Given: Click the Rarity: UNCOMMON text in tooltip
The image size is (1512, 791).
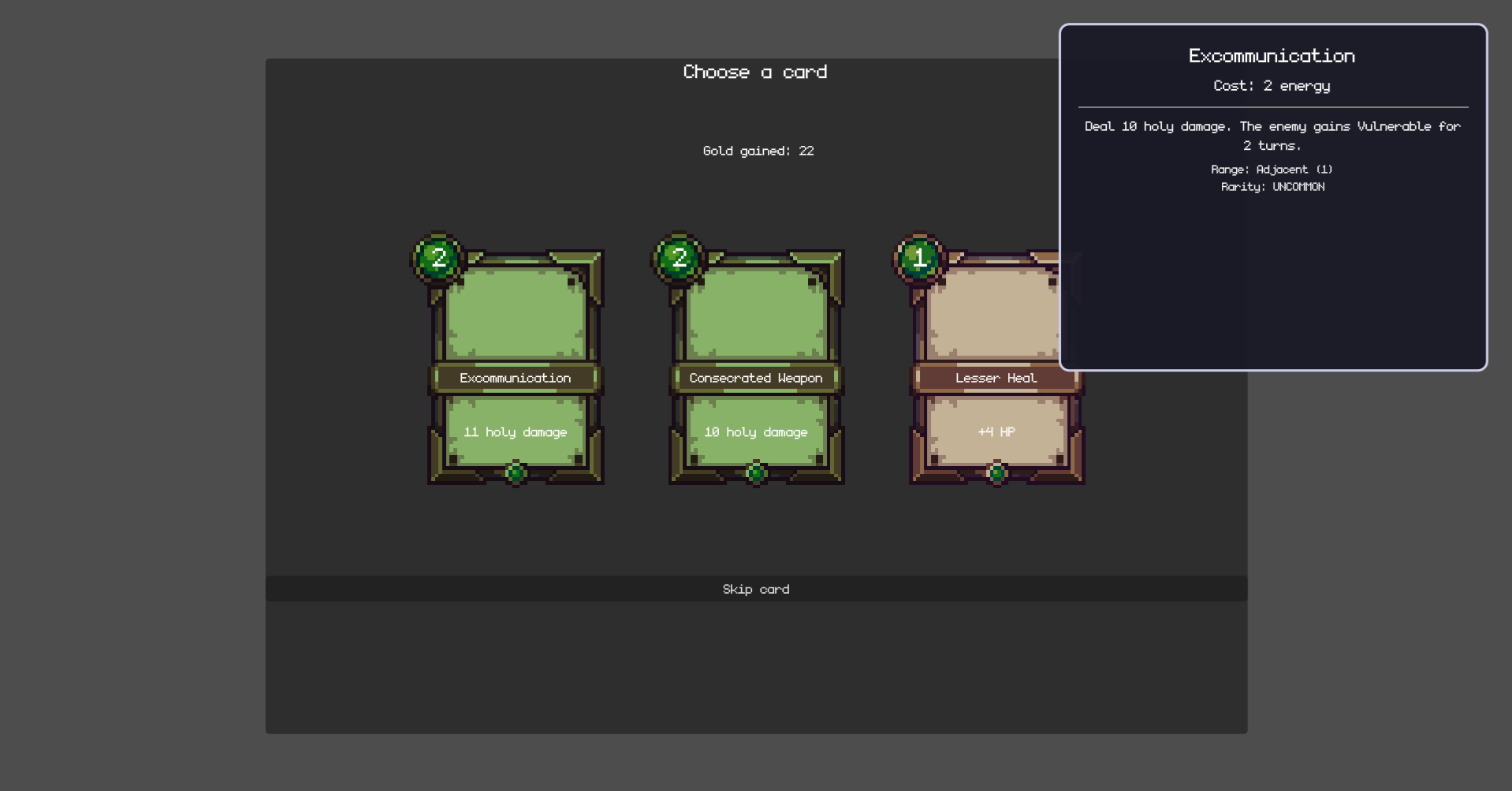Looking at the screenshot, I should (1272, 187).
